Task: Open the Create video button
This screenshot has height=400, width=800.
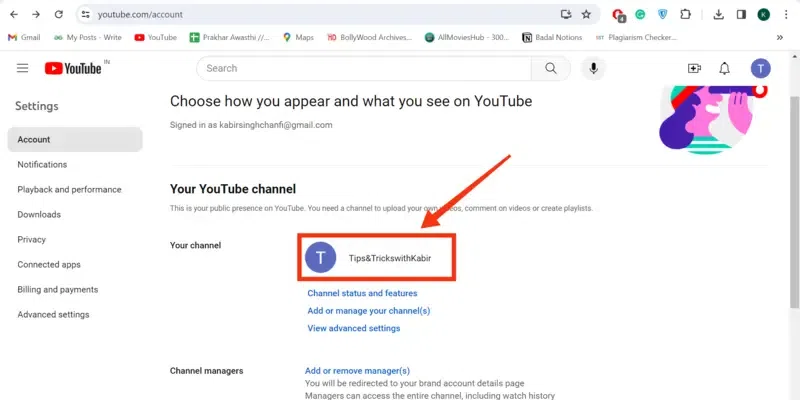Action: pos(694,68)
